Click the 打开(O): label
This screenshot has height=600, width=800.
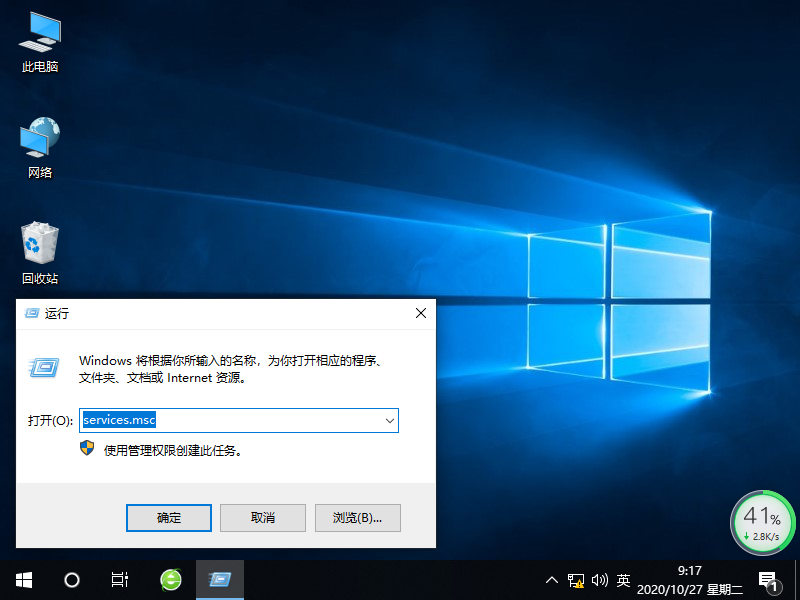click(50, 420)
